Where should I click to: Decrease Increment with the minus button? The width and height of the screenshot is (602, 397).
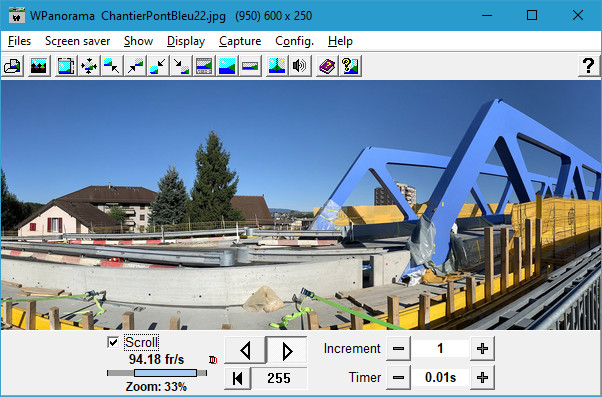[x=399, y=348]
